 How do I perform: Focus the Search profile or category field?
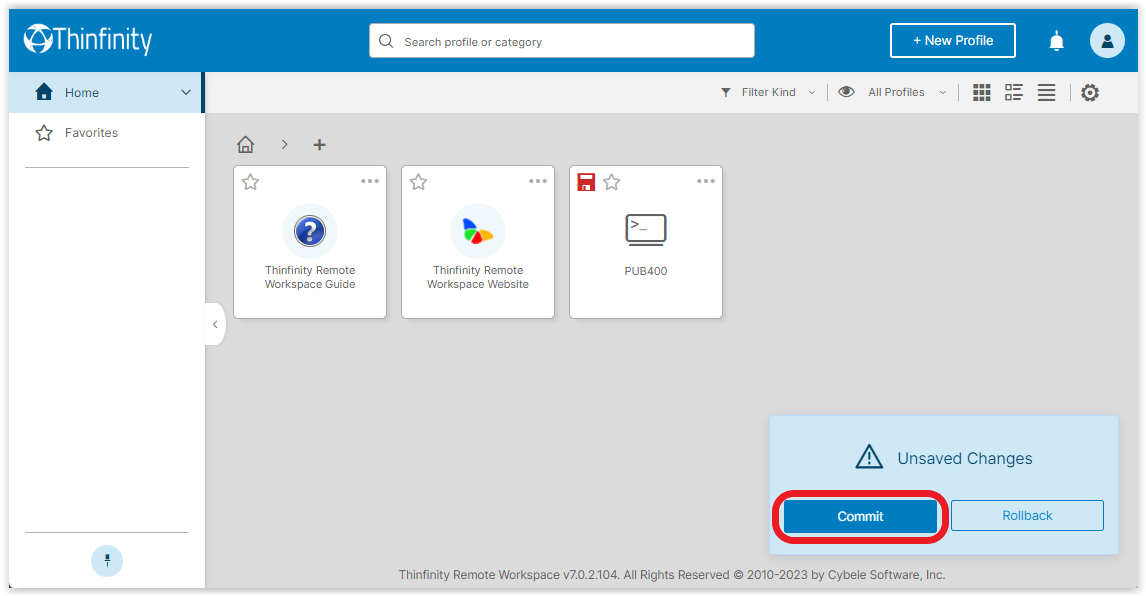click(561, 41)
